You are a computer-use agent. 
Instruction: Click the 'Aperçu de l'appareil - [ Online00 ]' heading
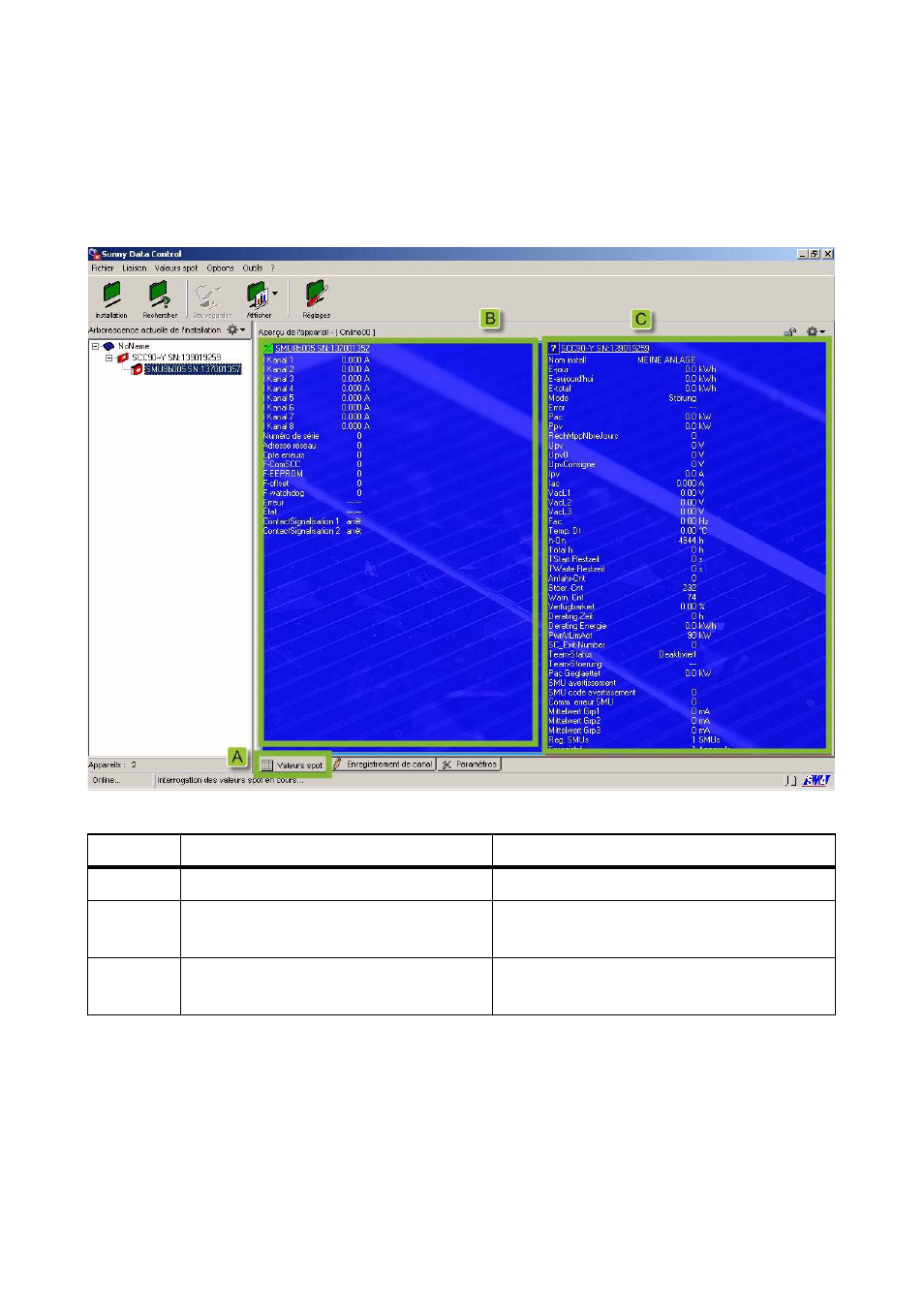317,332
